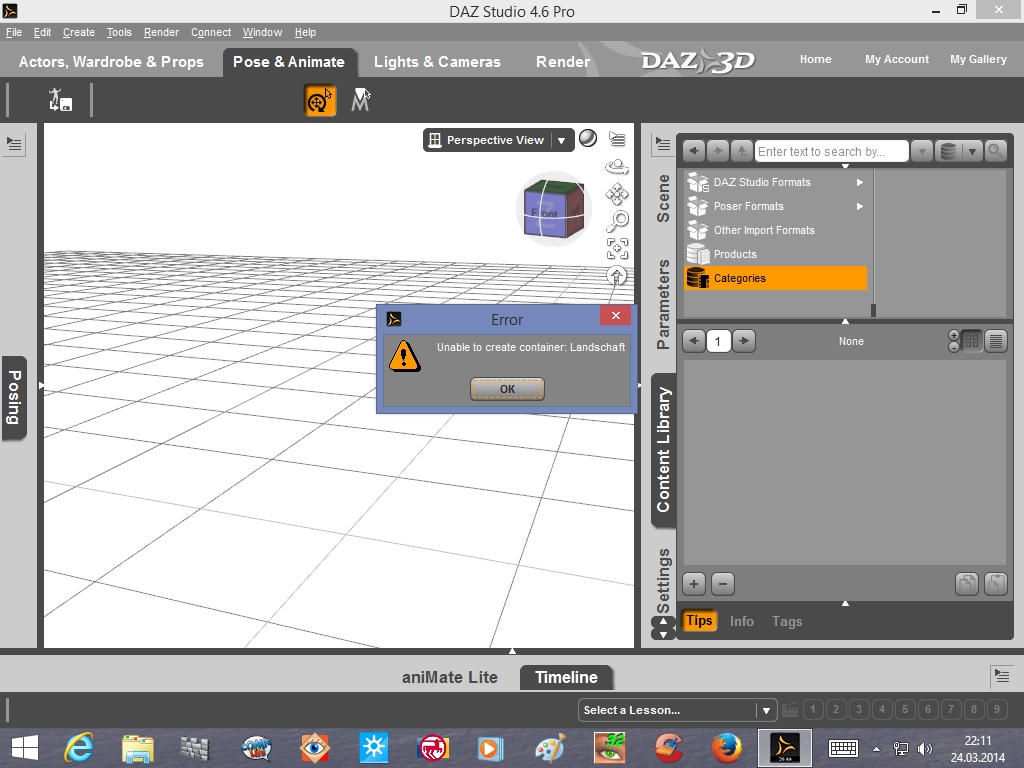Select the Universal tool icon in toolbar
This screenshot has width=1024, height=768.
coord(320,101)
